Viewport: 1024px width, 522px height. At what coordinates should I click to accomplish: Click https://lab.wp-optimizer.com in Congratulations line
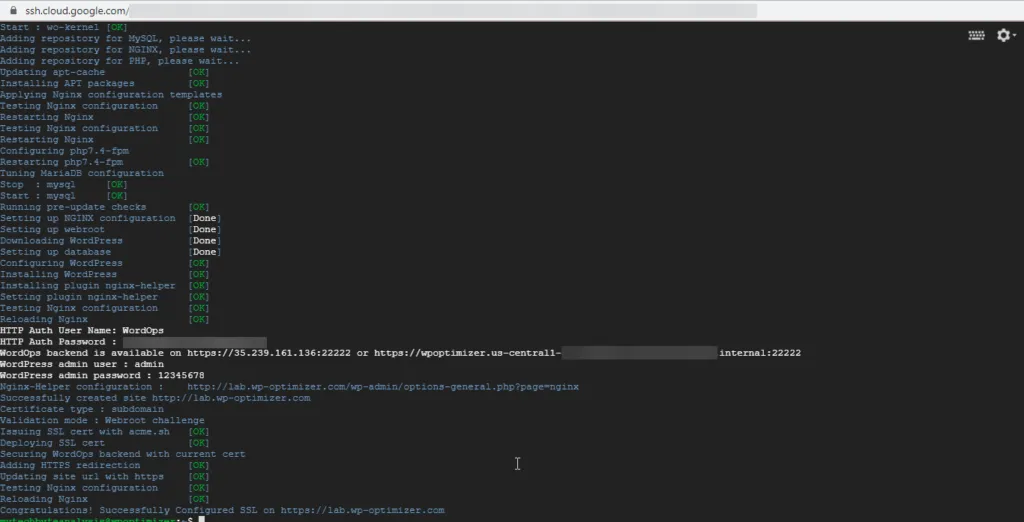point(362,510)
